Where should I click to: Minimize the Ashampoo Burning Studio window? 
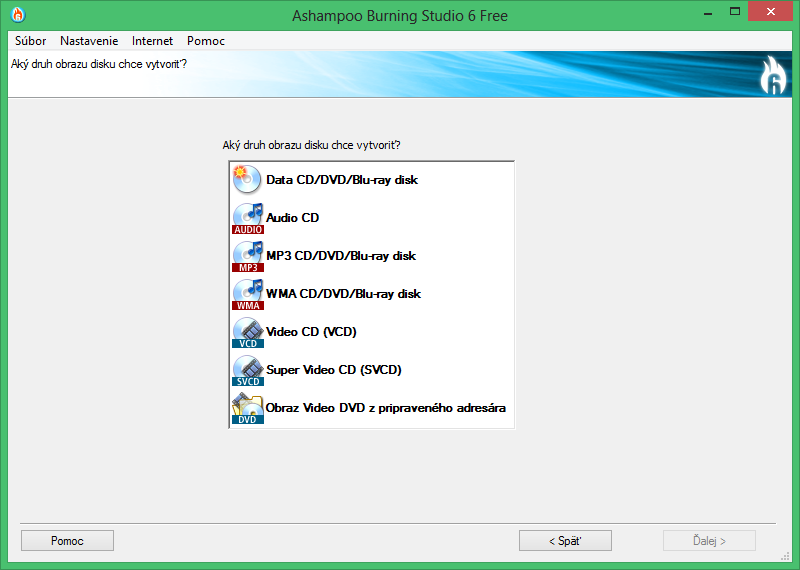pos(708,12)
